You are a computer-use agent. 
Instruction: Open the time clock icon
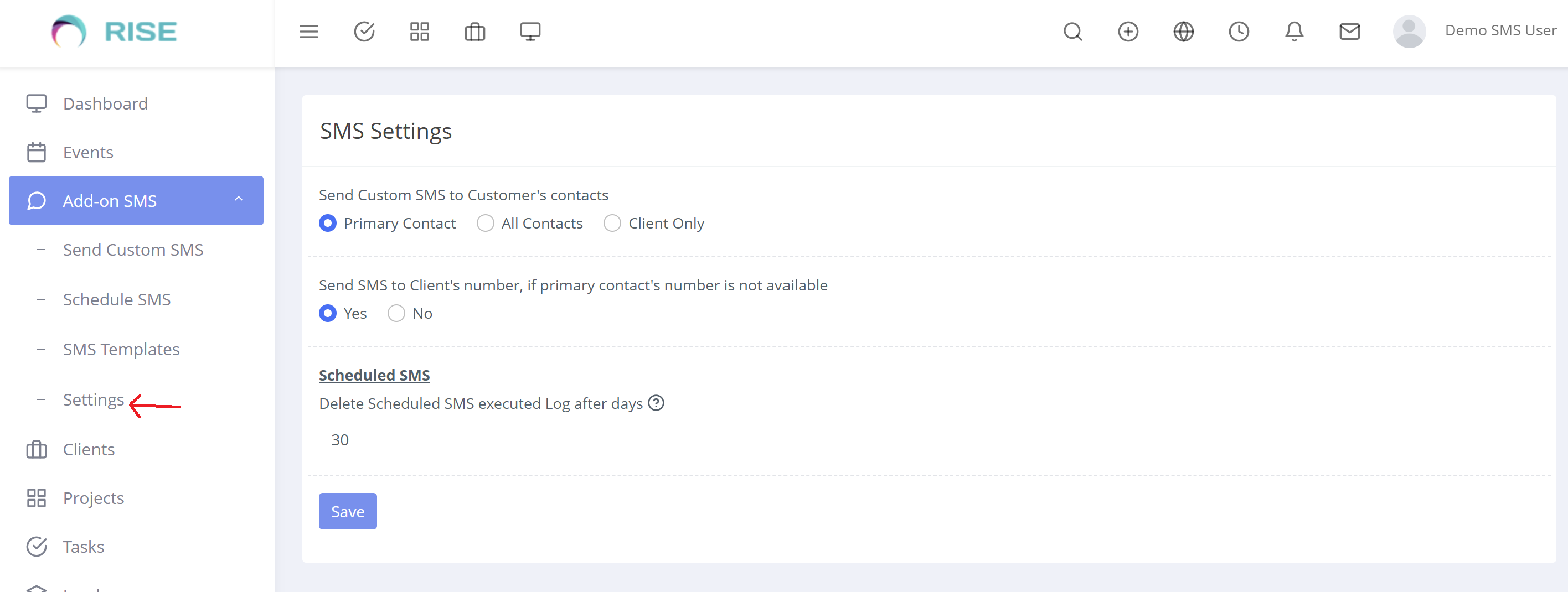[1239, 32]
